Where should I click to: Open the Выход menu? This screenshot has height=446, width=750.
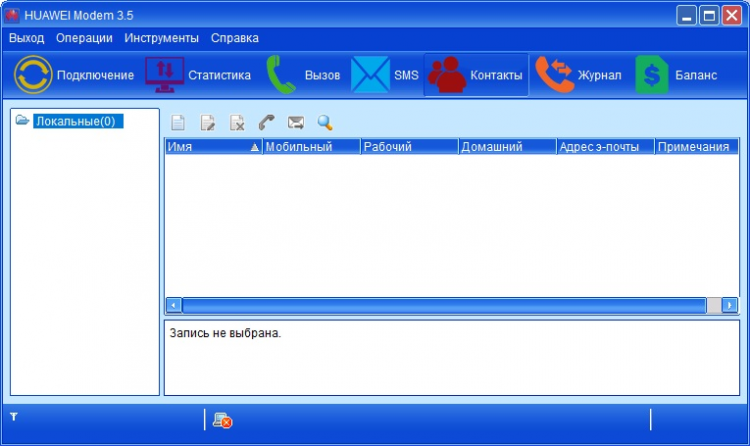click(x=26, y=38)
